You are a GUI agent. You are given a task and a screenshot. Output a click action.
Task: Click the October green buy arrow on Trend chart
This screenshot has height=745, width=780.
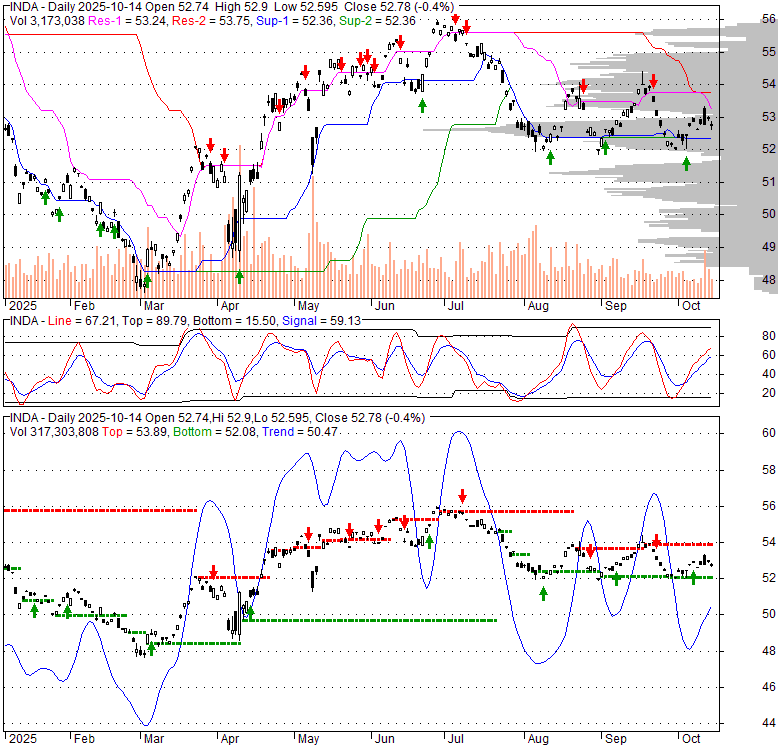(693, 577)
